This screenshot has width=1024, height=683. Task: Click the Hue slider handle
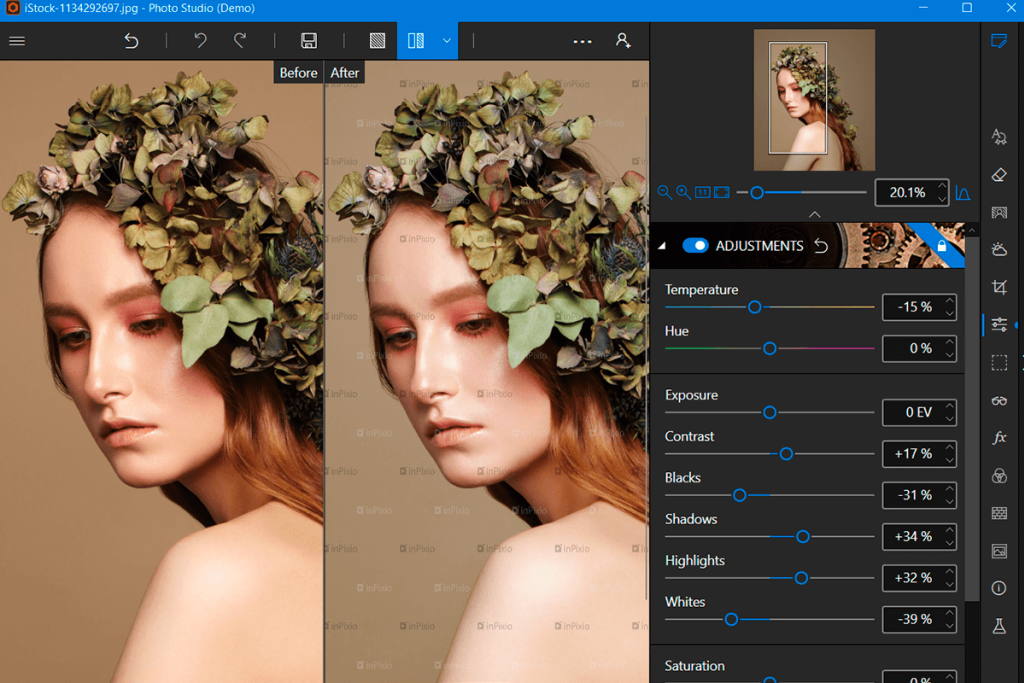(x=769, y=350)
